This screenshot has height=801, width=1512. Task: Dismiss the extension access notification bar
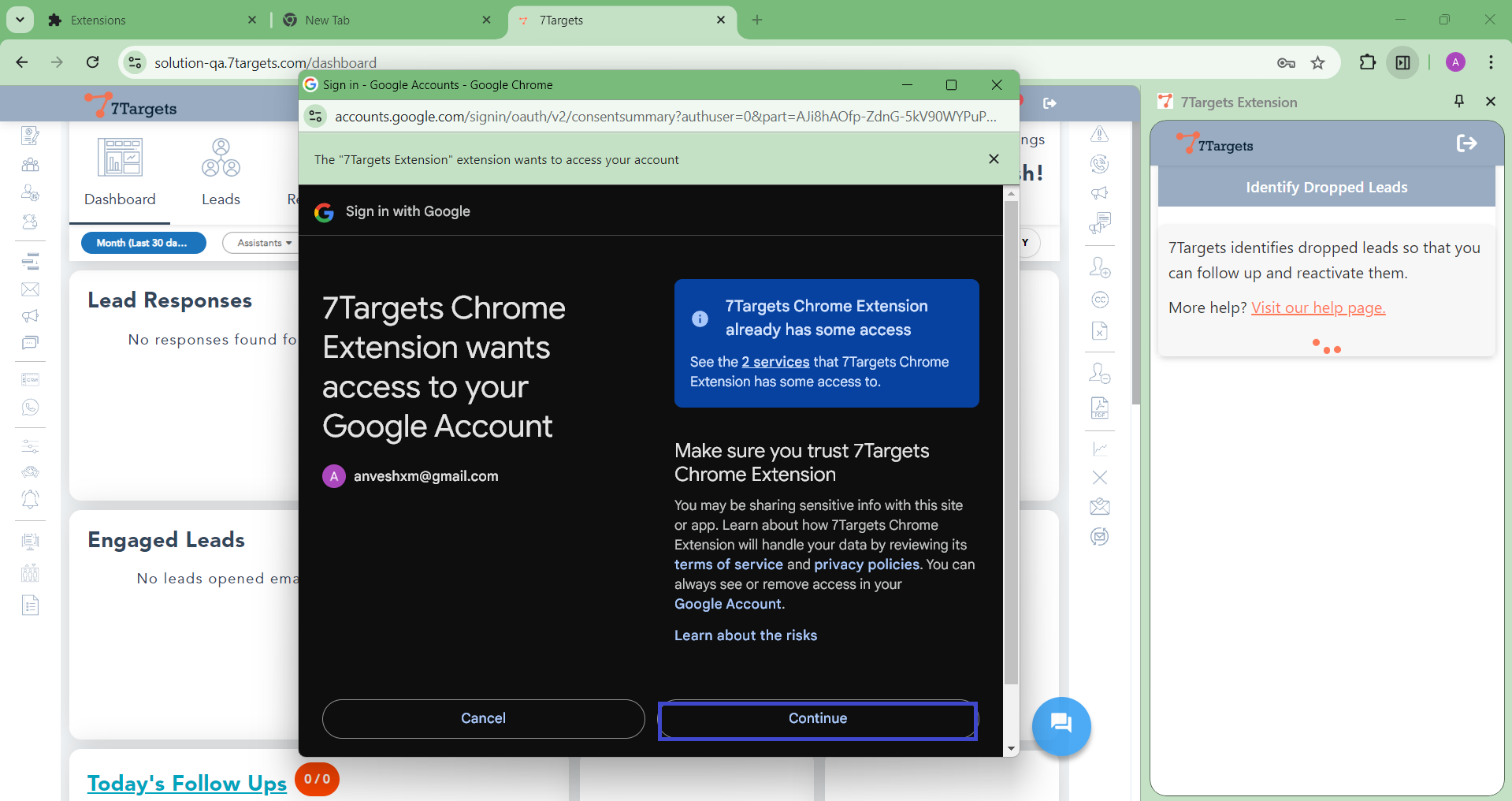(x=994, y=159)
